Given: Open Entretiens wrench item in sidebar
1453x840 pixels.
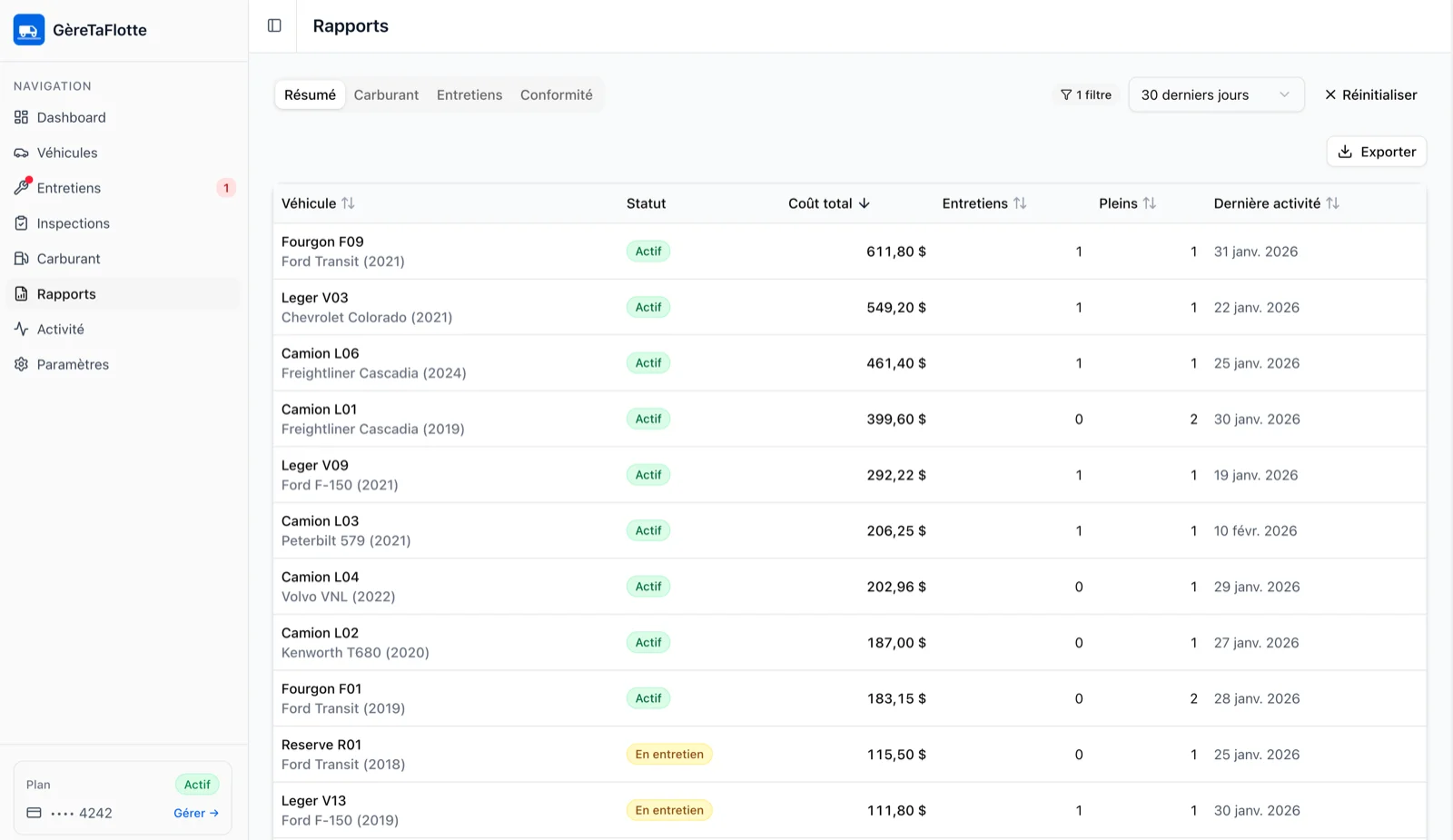Looking at the screenshot, I should 68,188.
